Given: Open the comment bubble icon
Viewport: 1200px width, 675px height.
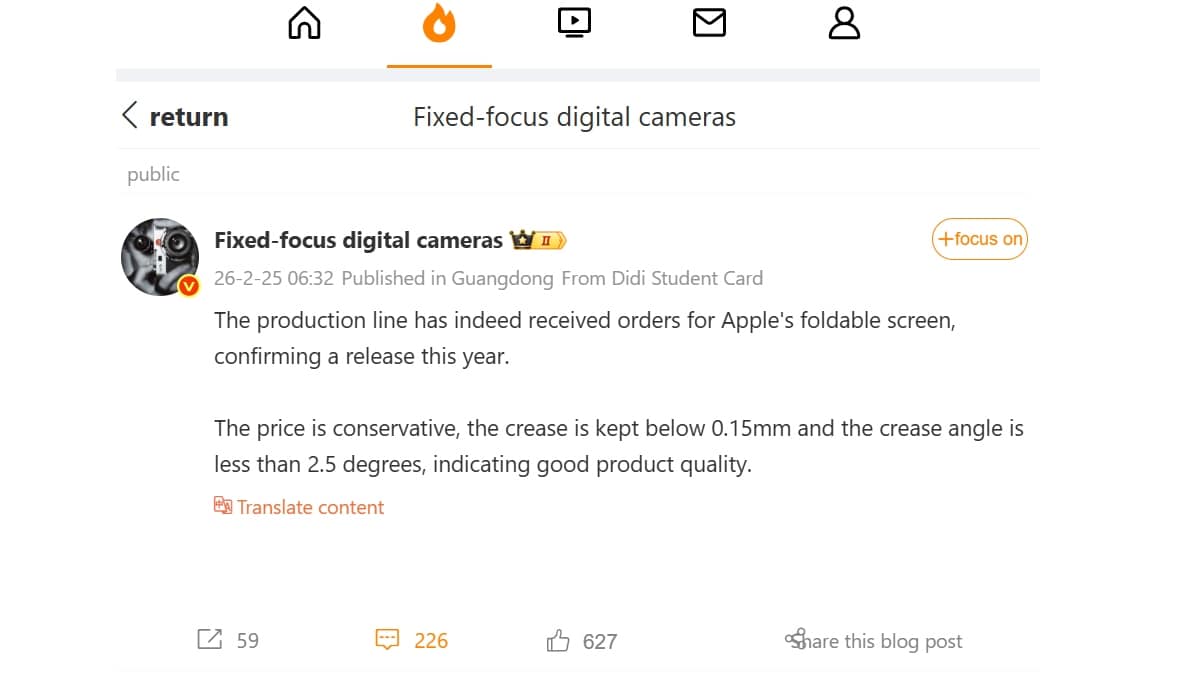Looking at the screenshot, I should [388, 639].
